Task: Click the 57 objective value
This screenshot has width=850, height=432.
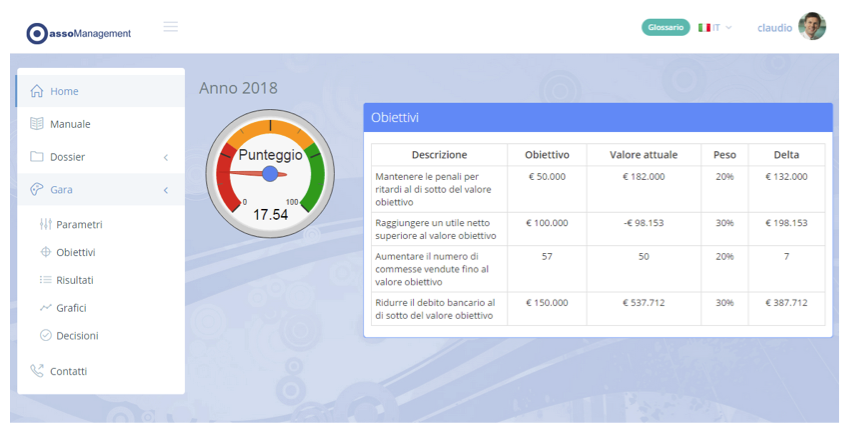Action: click(547, 256)
